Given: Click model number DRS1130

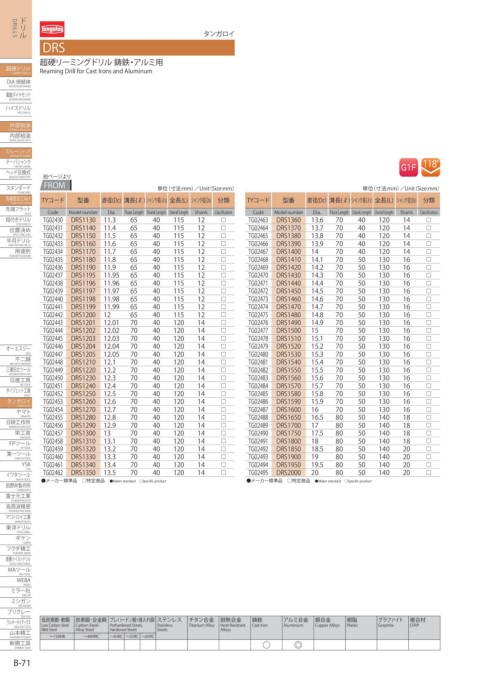Looking at the screenshot, I should pyautogui.click(x=83, y=220).
